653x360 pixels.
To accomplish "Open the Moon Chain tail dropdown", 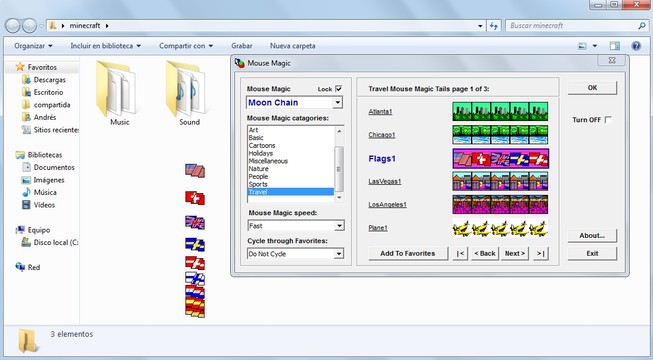I will click(338, 102).
